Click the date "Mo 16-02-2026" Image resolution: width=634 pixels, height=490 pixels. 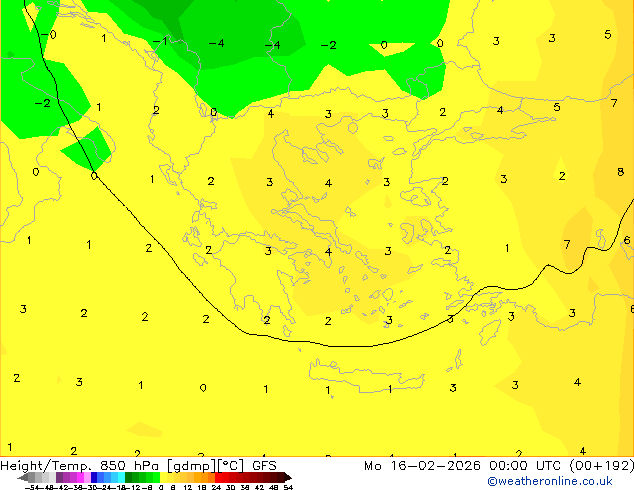423,466
